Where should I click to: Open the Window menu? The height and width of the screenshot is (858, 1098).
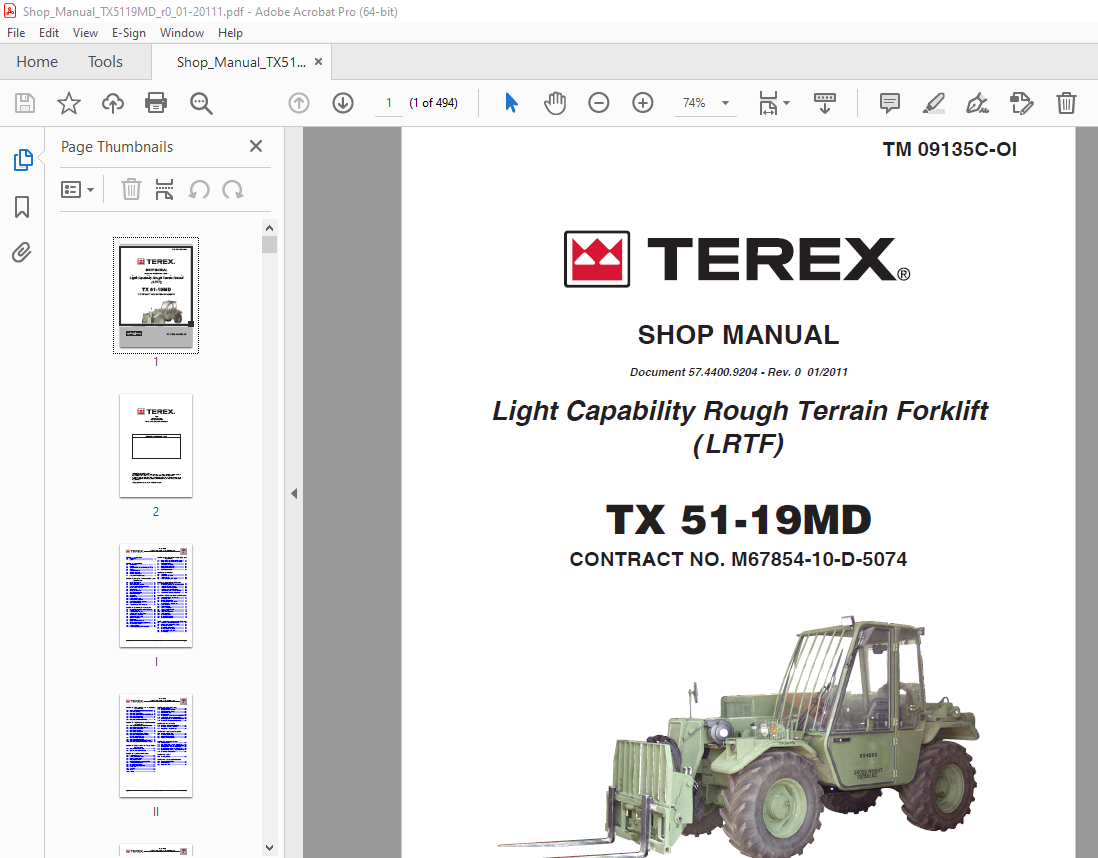click(181, 33)
